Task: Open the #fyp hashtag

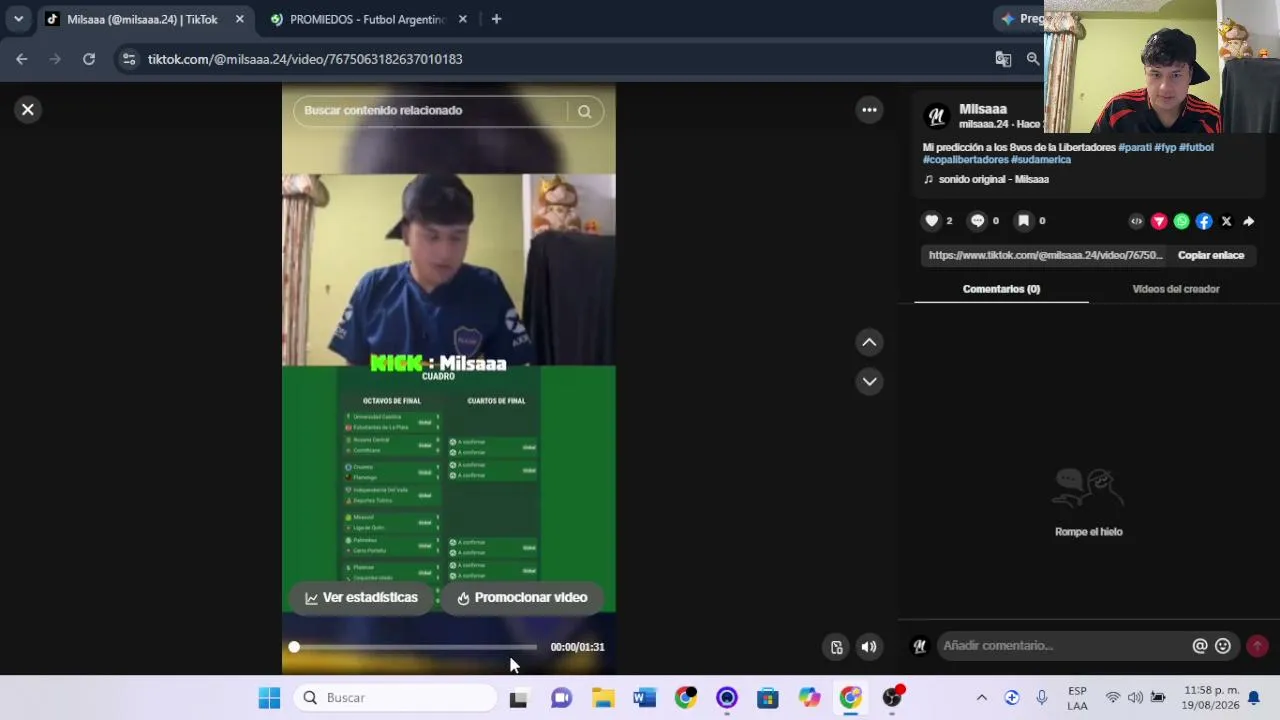Action: [x=1165, y=147]
